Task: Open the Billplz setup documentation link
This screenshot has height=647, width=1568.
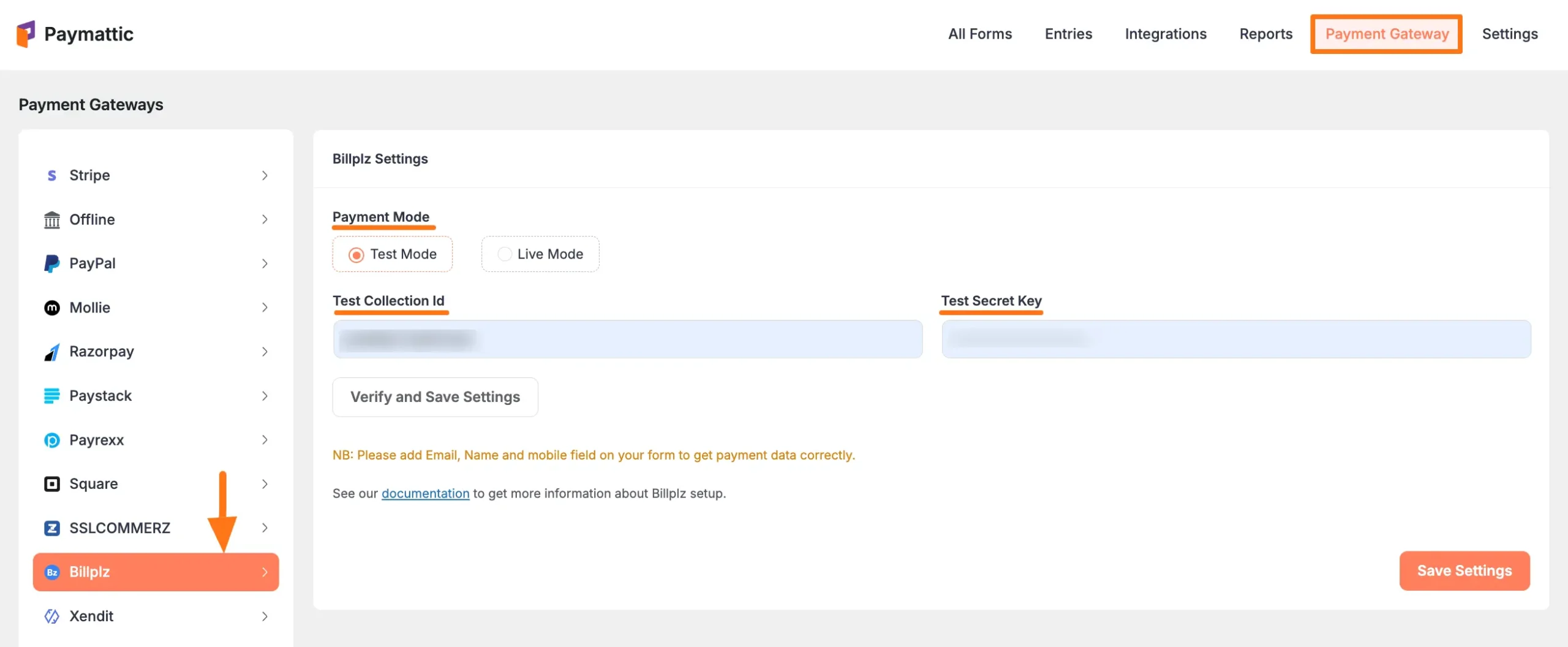Action: 425,493
